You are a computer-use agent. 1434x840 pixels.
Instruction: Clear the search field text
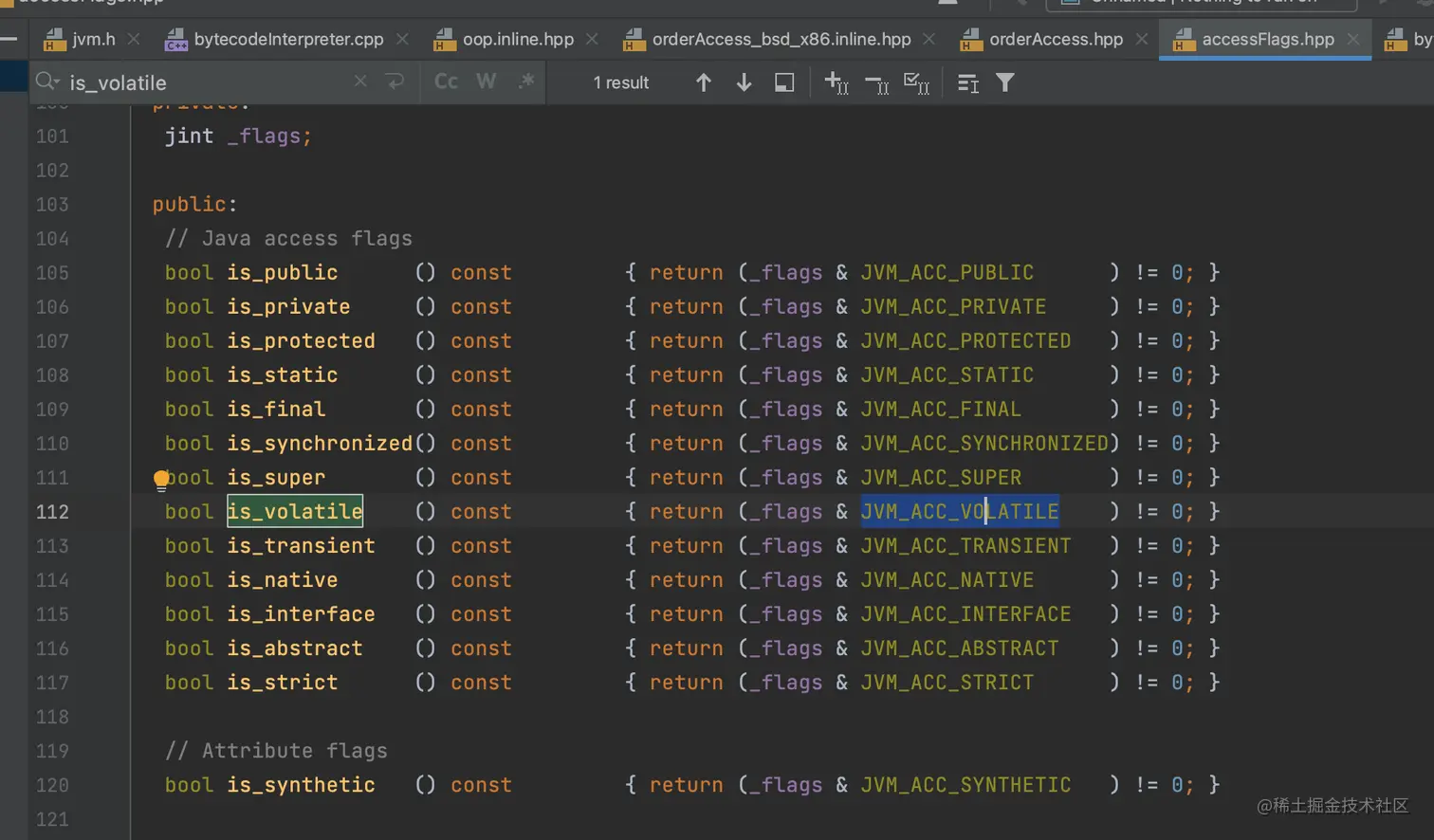point(360,82)
